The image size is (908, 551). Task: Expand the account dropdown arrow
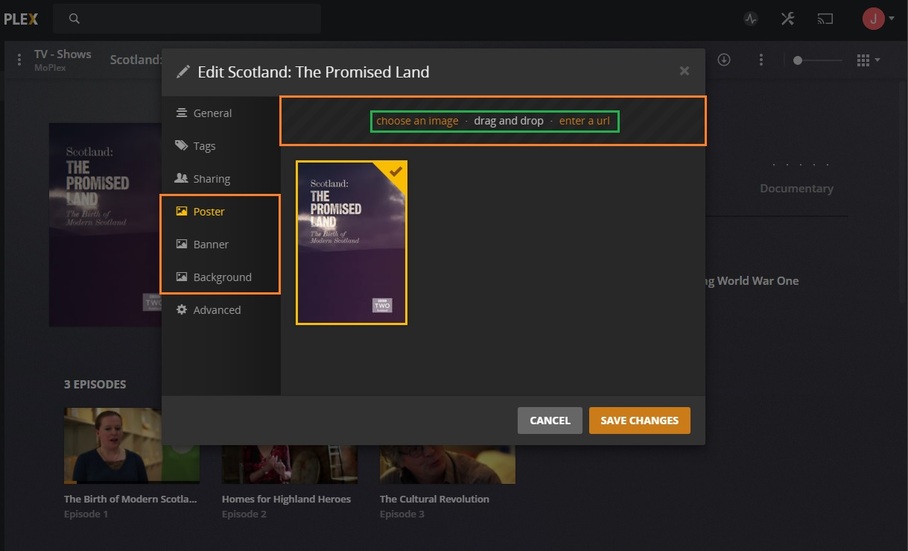tap(892, 19)
